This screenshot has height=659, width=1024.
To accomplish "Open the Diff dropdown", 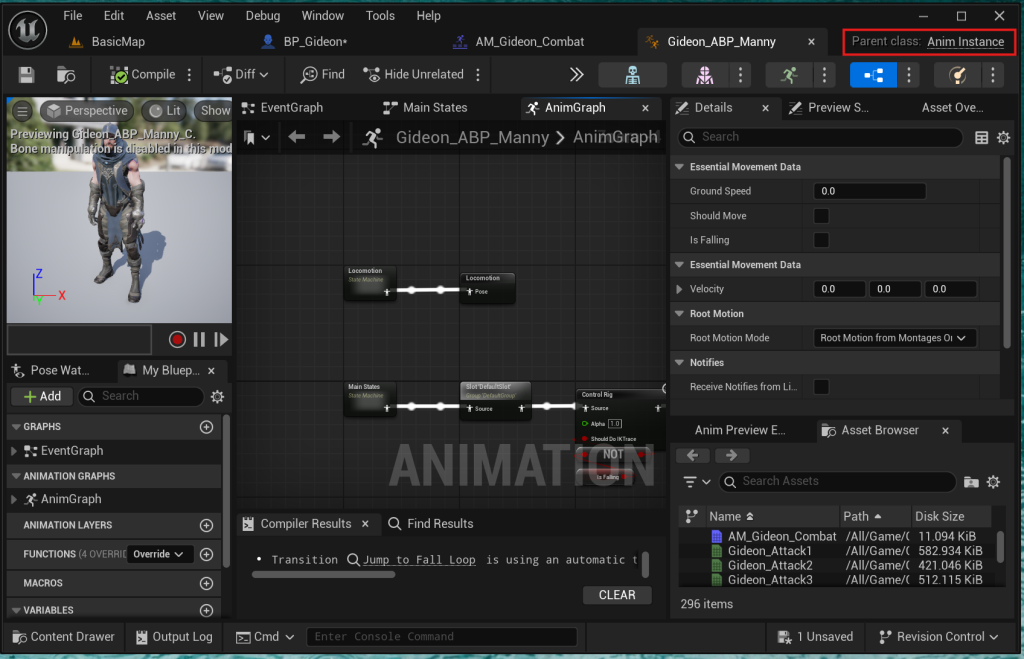I will (241, 74).
